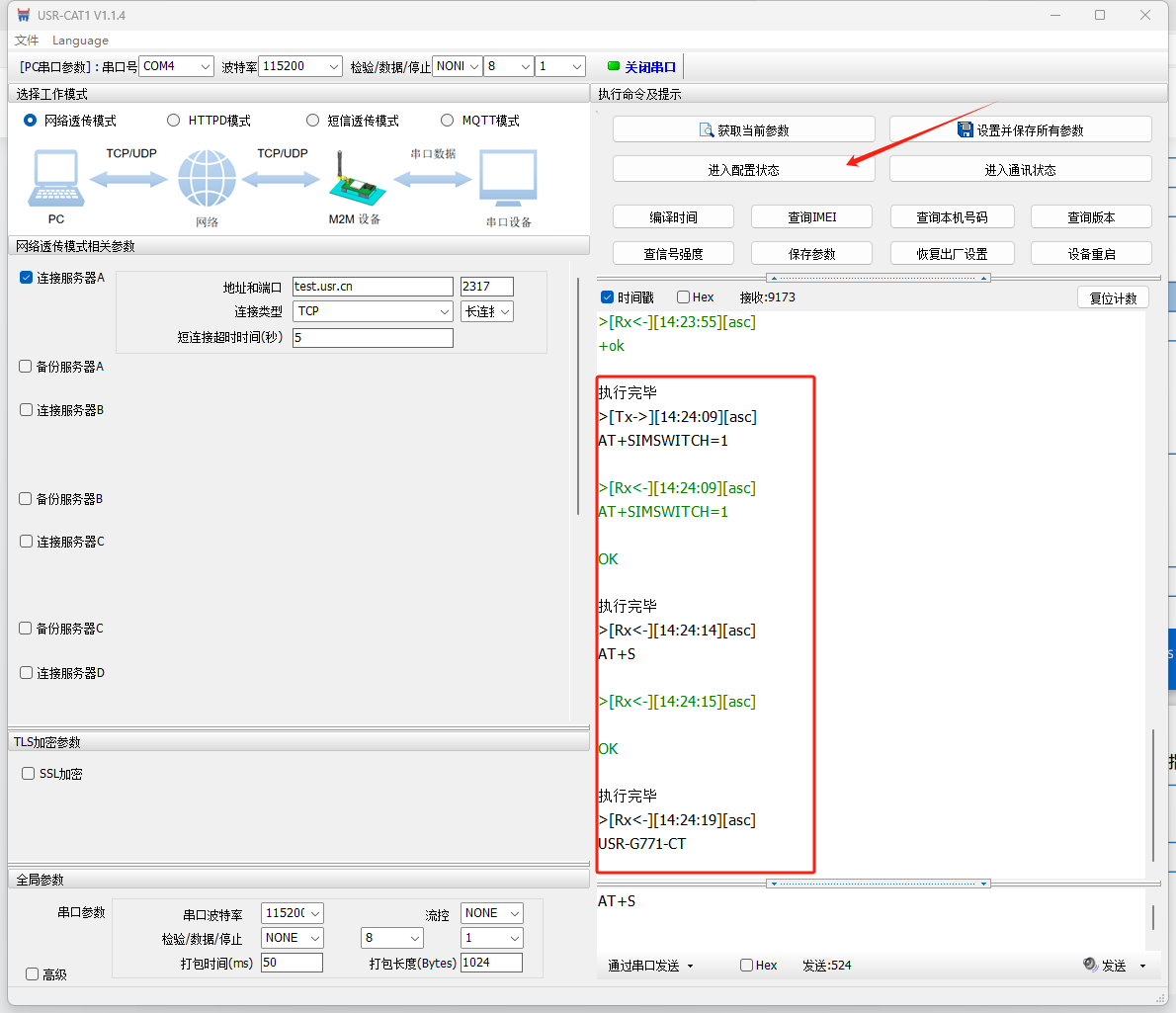The width and height of the screenshot is (1176, 1013).
Task: Enable the SSL加密 checkbox
Action: click(29, 774)
